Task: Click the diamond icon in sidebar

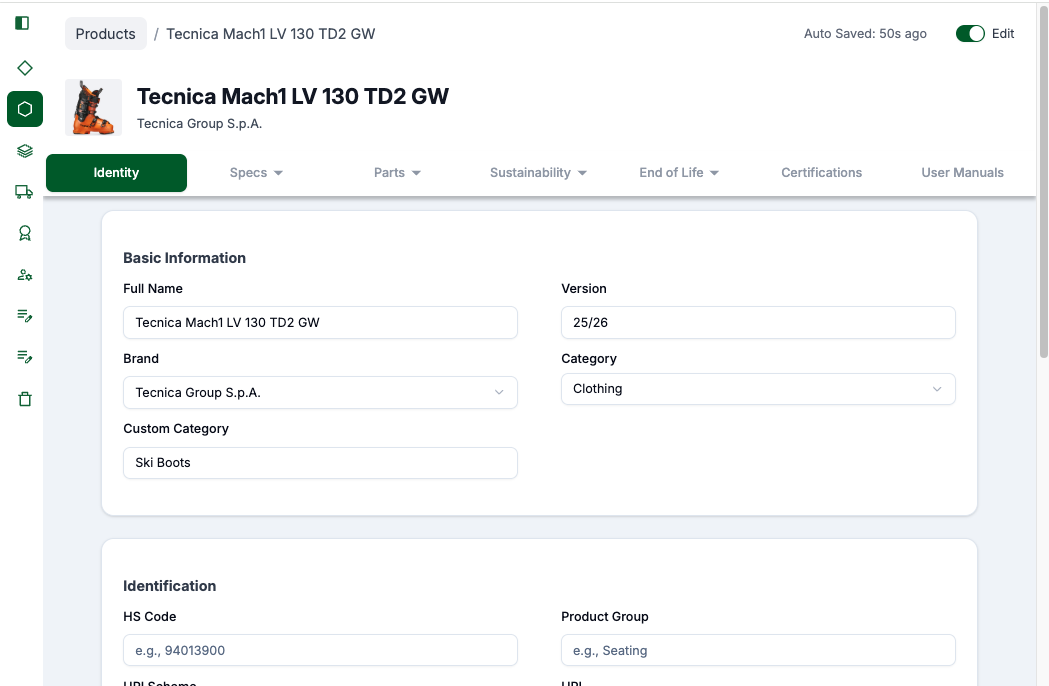Action: [x=25, y=68]
